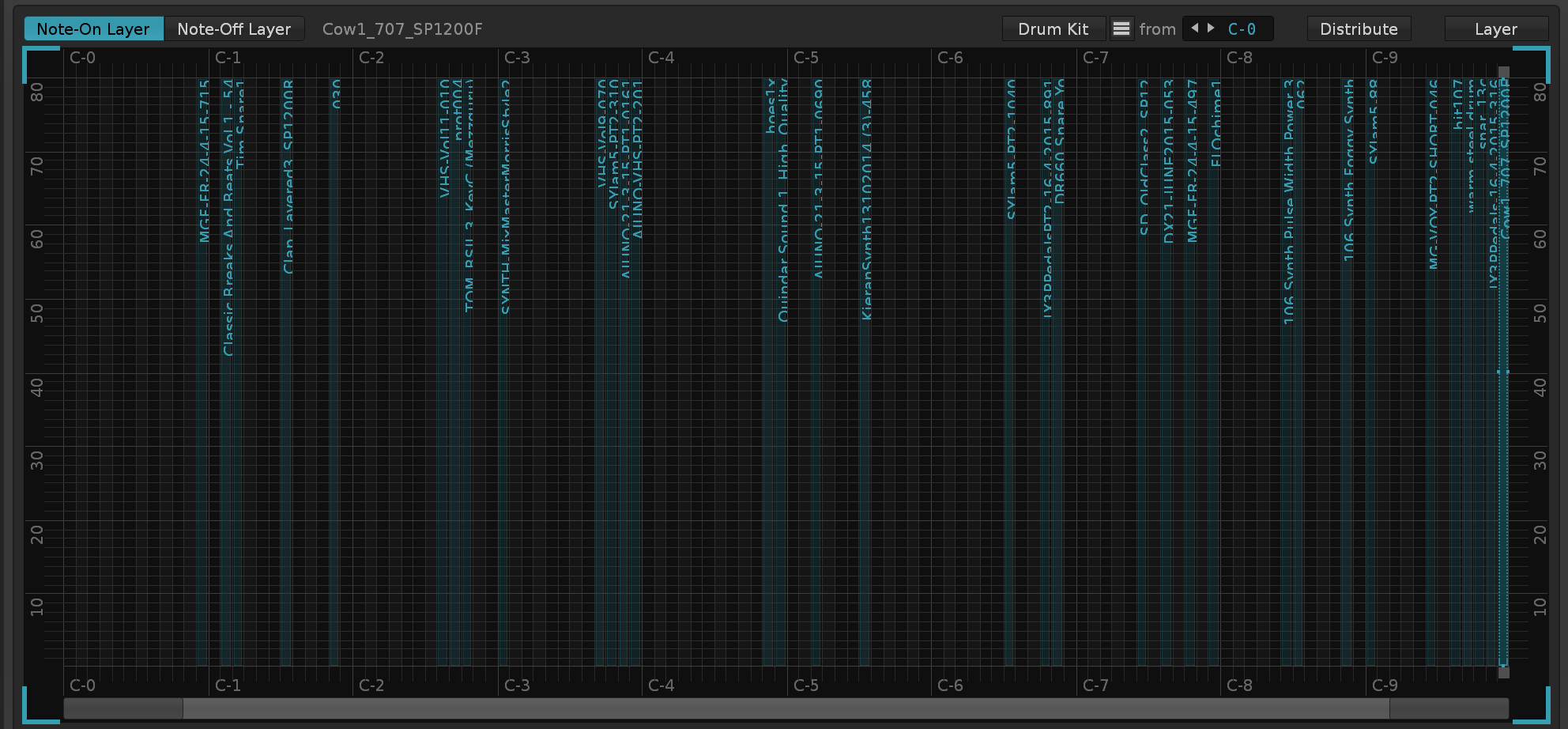Switch to the Note-Off Layer tab
The width and height of the screenshot is (1568, 729).
pos(234,29)
